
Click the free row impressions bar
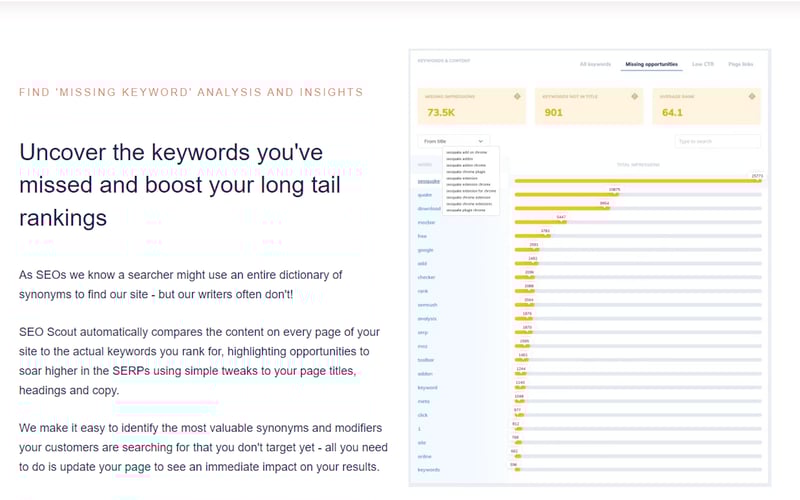pyautogui.click(x=532, y=236)
